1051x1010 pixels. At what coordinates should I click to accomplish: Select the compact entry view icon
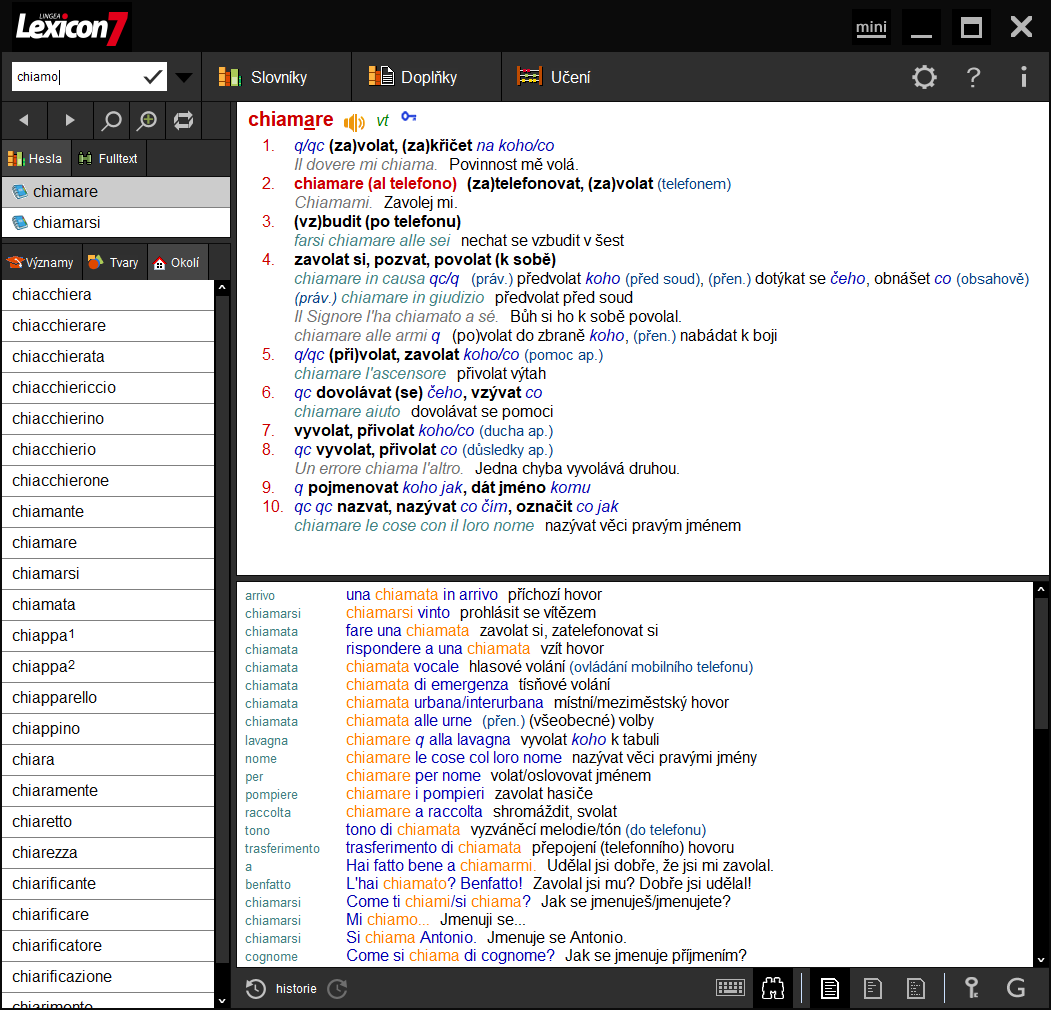pyautogui.click(x=916, y=988)
